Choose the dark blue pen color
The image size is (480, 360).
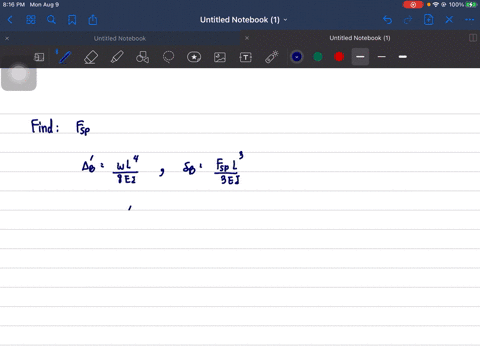coord(297,57)
